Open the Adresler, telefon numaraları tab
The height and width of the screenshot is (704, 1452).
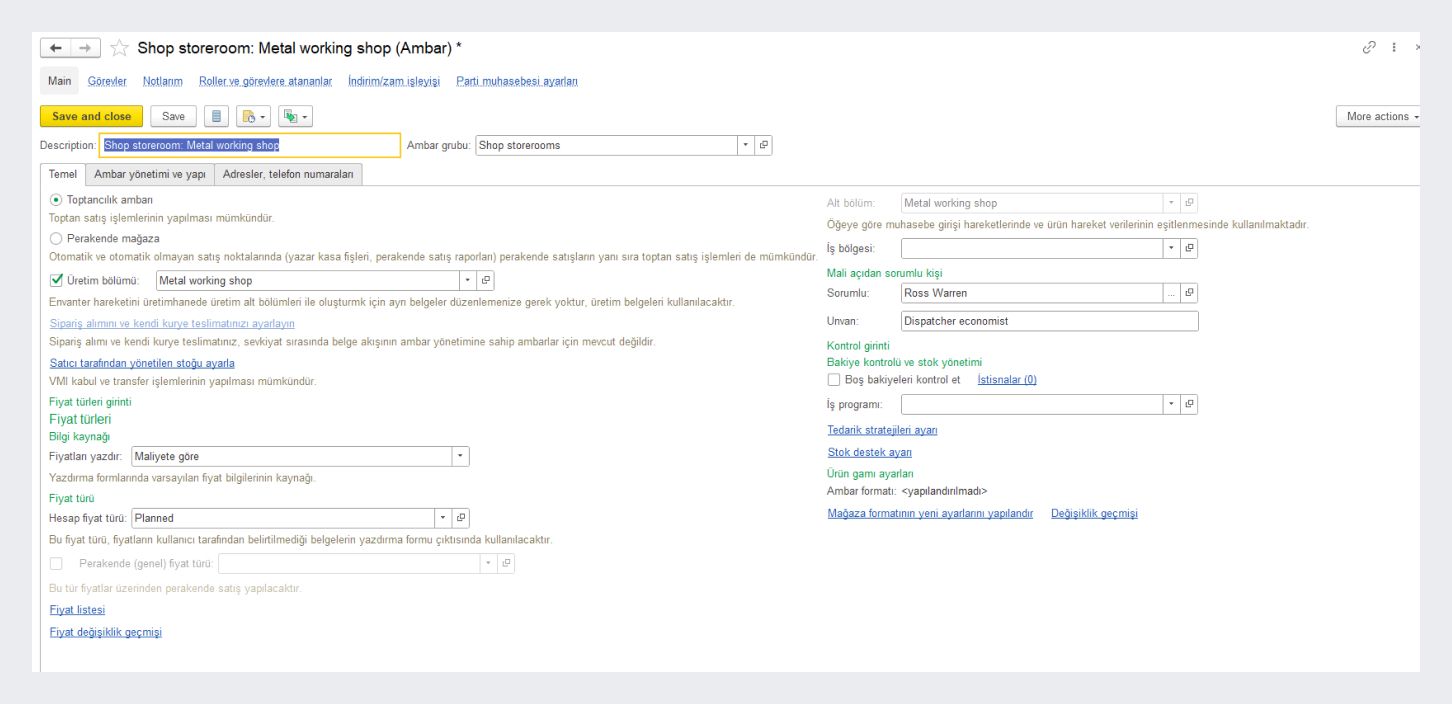(x=288, y=174)
